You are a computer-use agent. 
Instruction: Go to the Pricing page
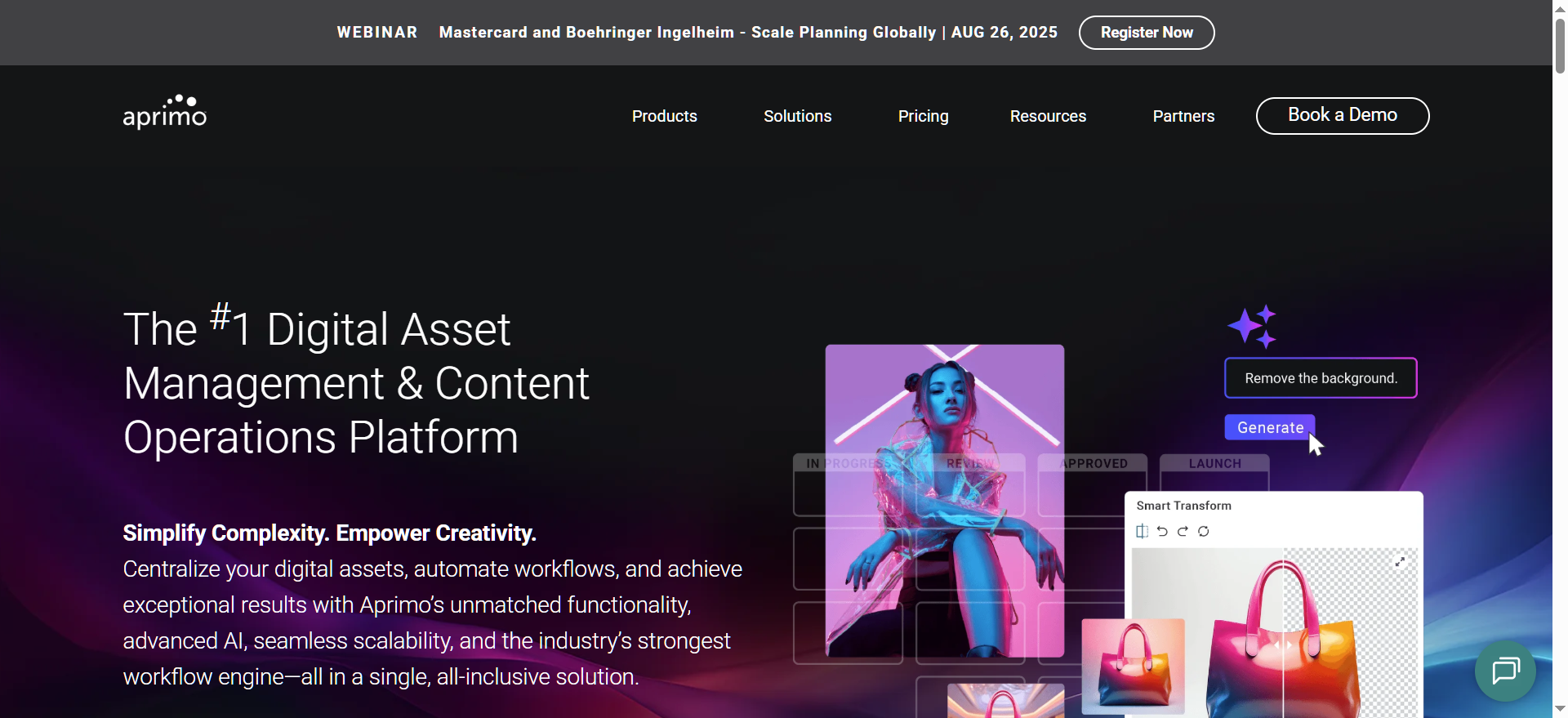[x=923, y=116]
